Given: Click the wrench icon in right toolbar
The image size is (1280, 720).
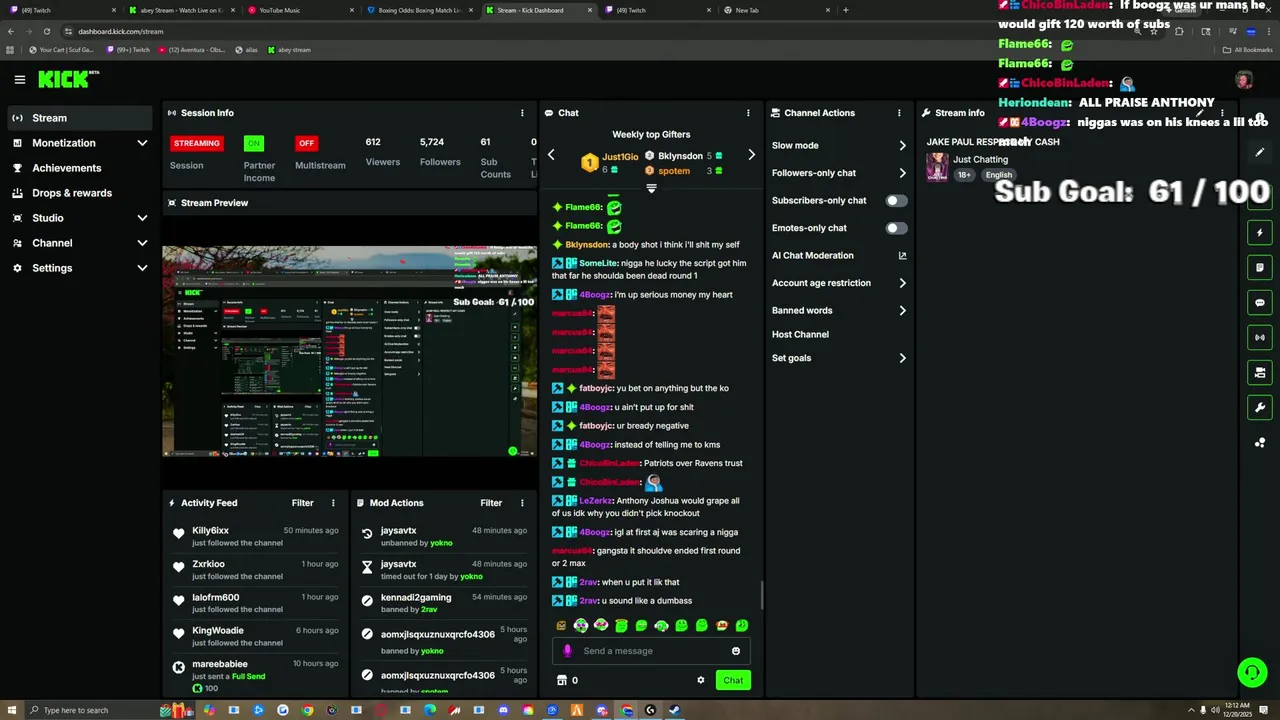Looking at the screenshot, I should click(1260, 408).
